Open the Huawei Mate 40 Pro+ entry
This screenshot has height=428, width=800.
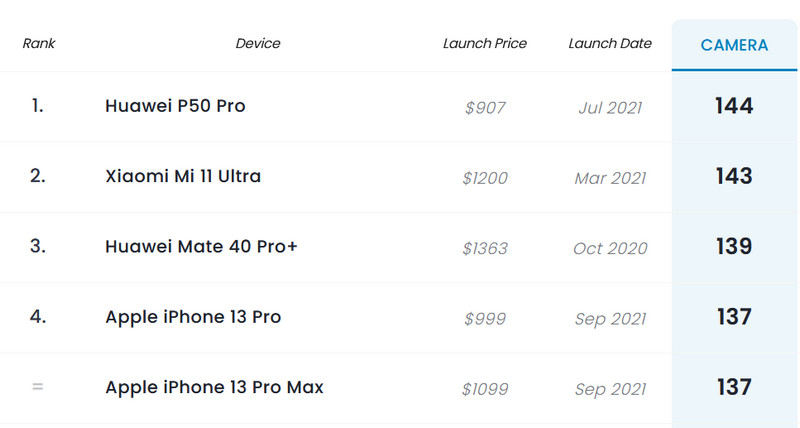(x=201, y=247)
